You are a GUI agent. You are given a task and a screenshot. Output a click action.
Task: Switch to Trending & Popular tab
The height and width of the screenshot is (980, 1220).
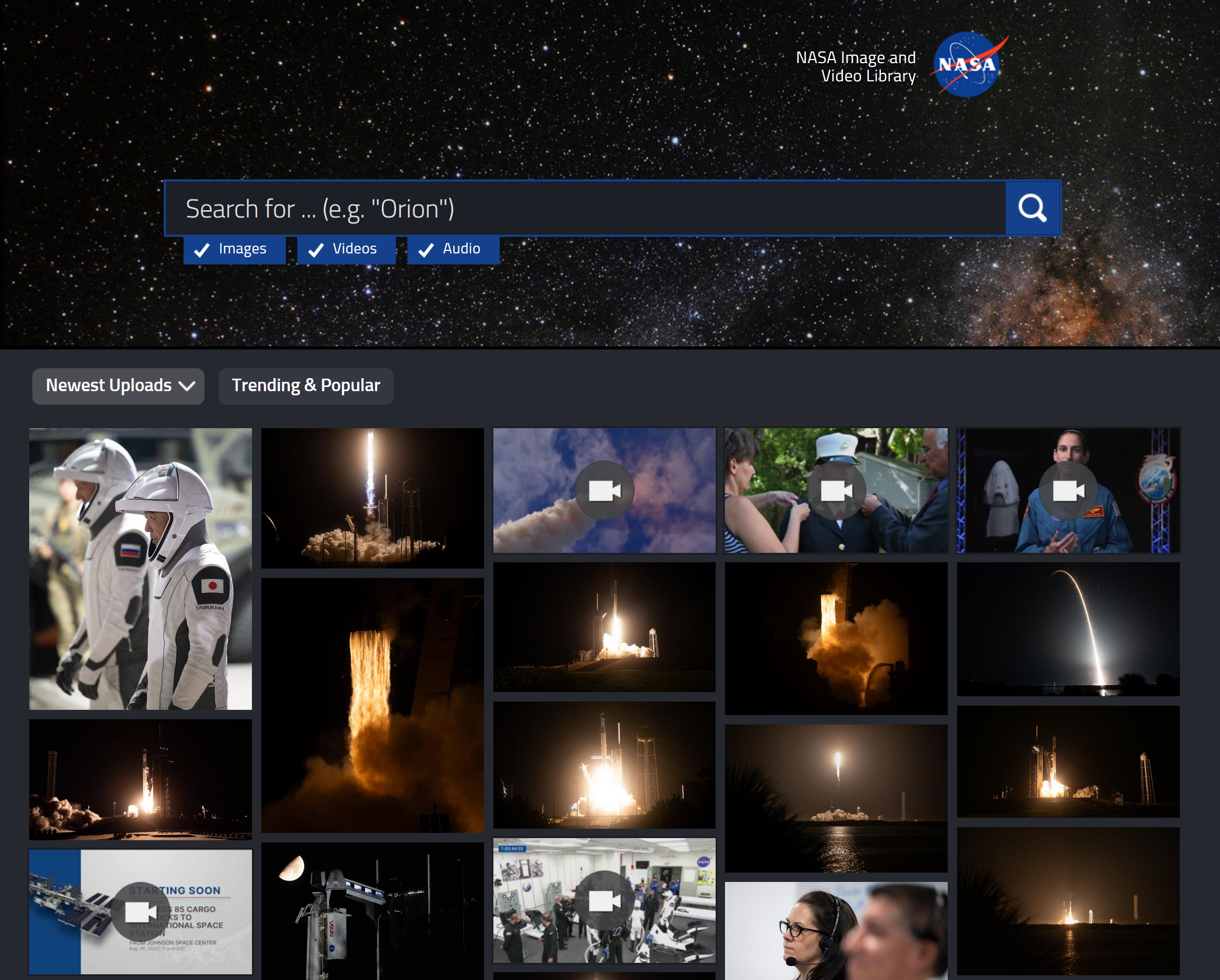(306, 386)
